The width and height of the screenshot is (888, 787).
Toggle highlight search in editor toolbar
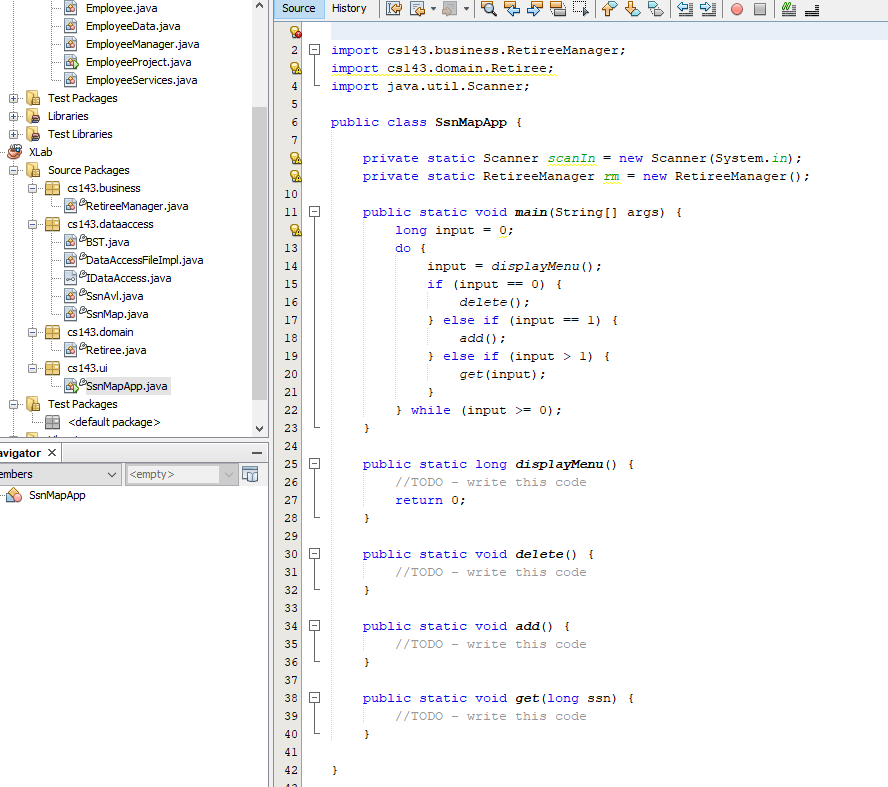click(x=558, y=8)
